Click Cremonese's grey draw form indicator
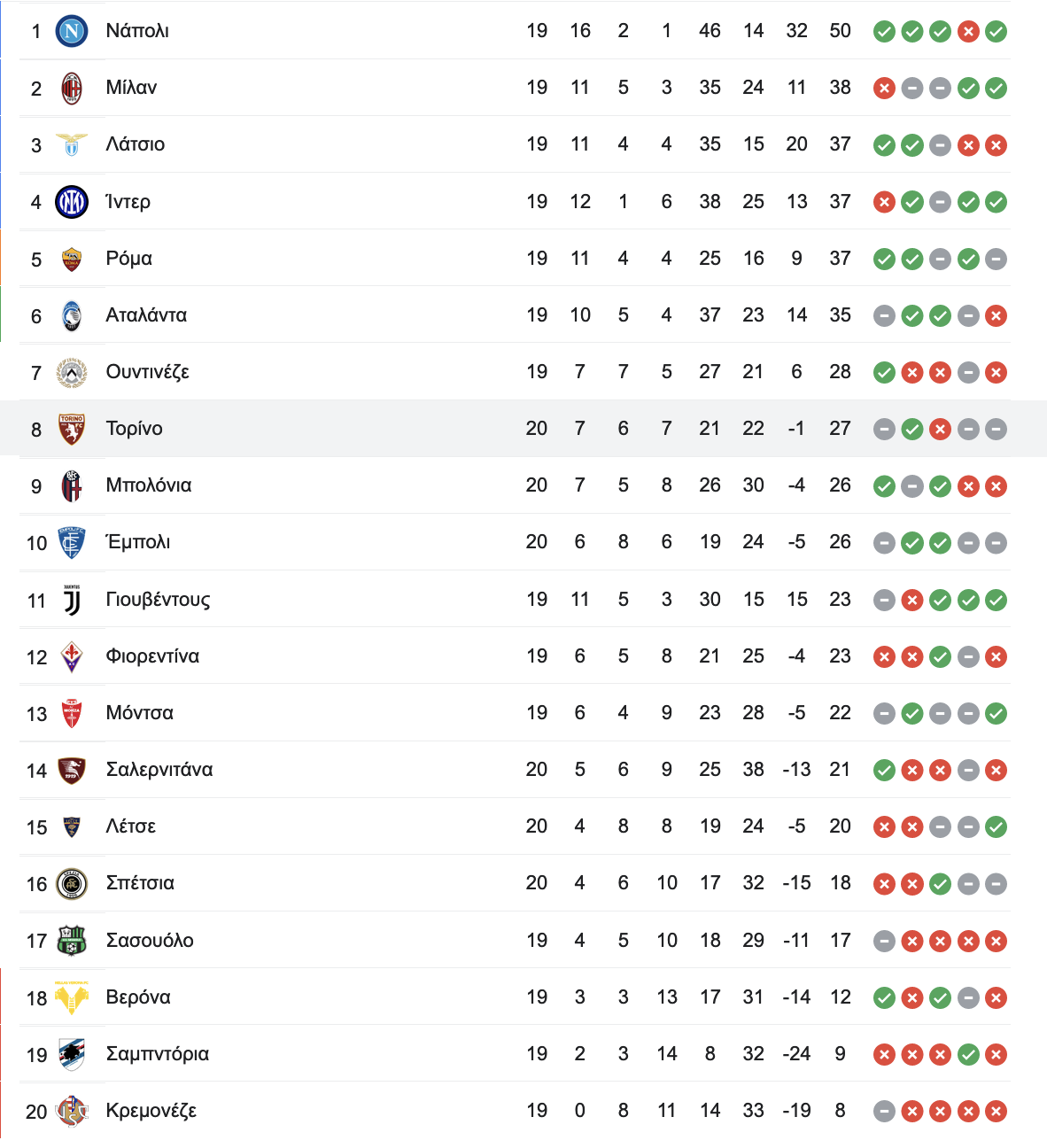Screen dimensions: 1047x1148 point(884,1111)
